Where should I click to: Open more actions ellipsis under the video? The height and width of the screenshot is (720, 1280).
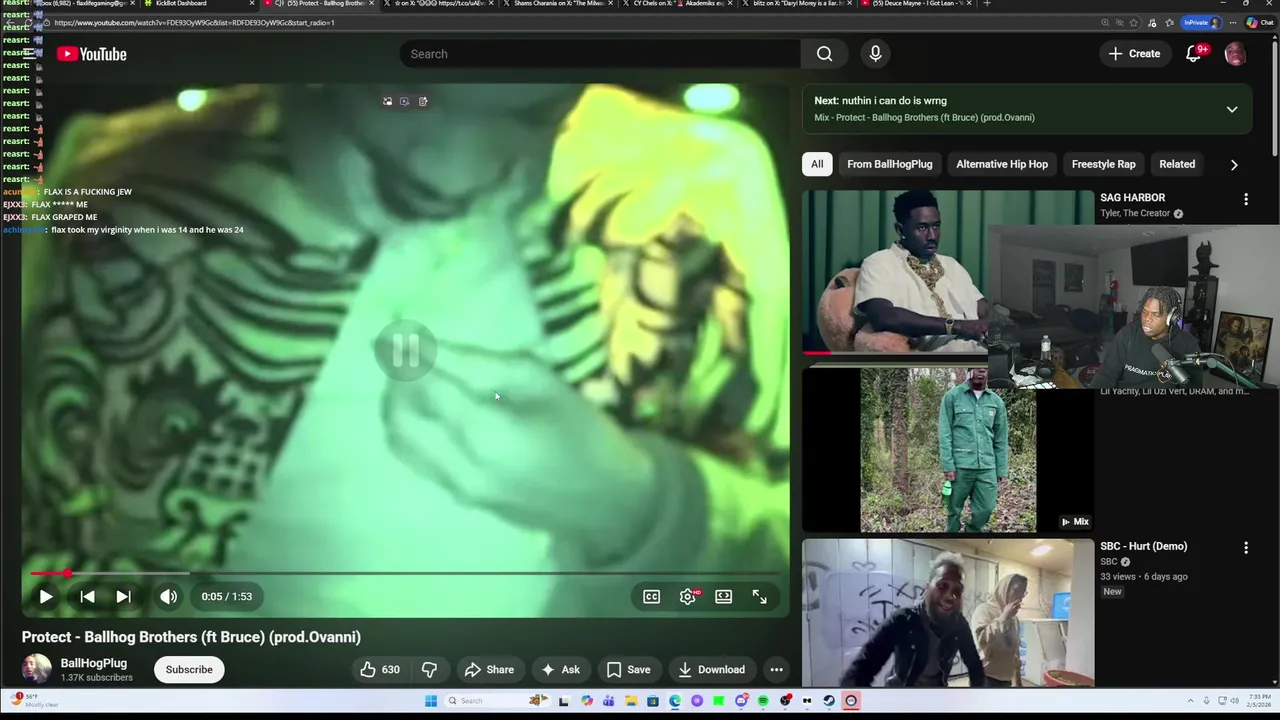click(776, 670)
